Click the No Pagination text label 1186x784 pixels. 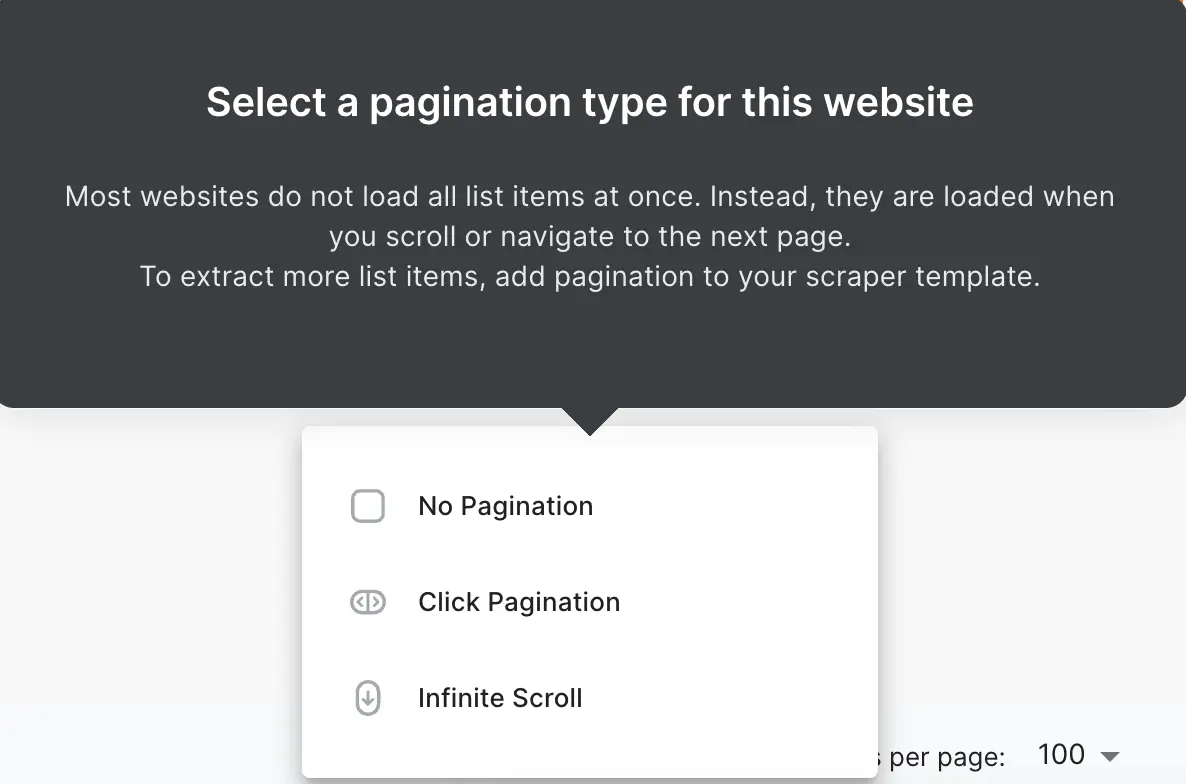[505, 506]
